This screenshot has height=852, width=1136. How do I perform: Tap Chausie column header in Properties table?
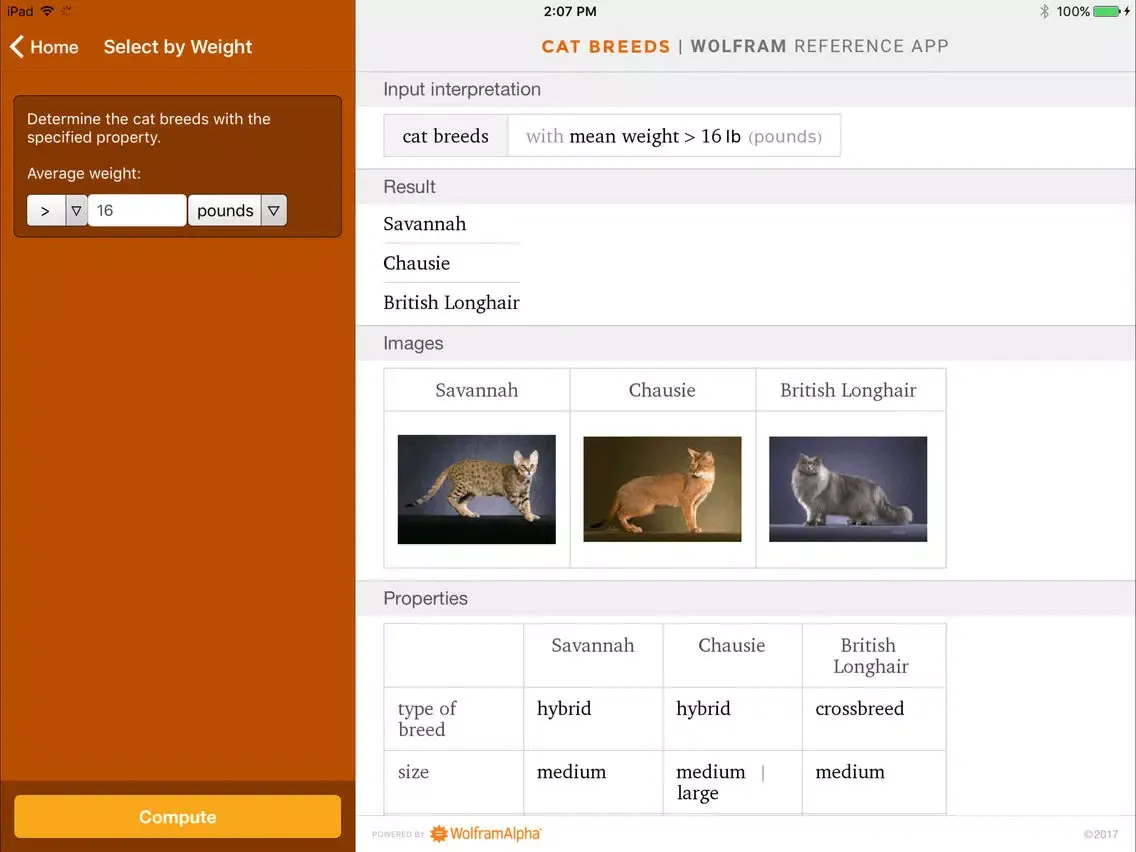[x=732, y=656]
